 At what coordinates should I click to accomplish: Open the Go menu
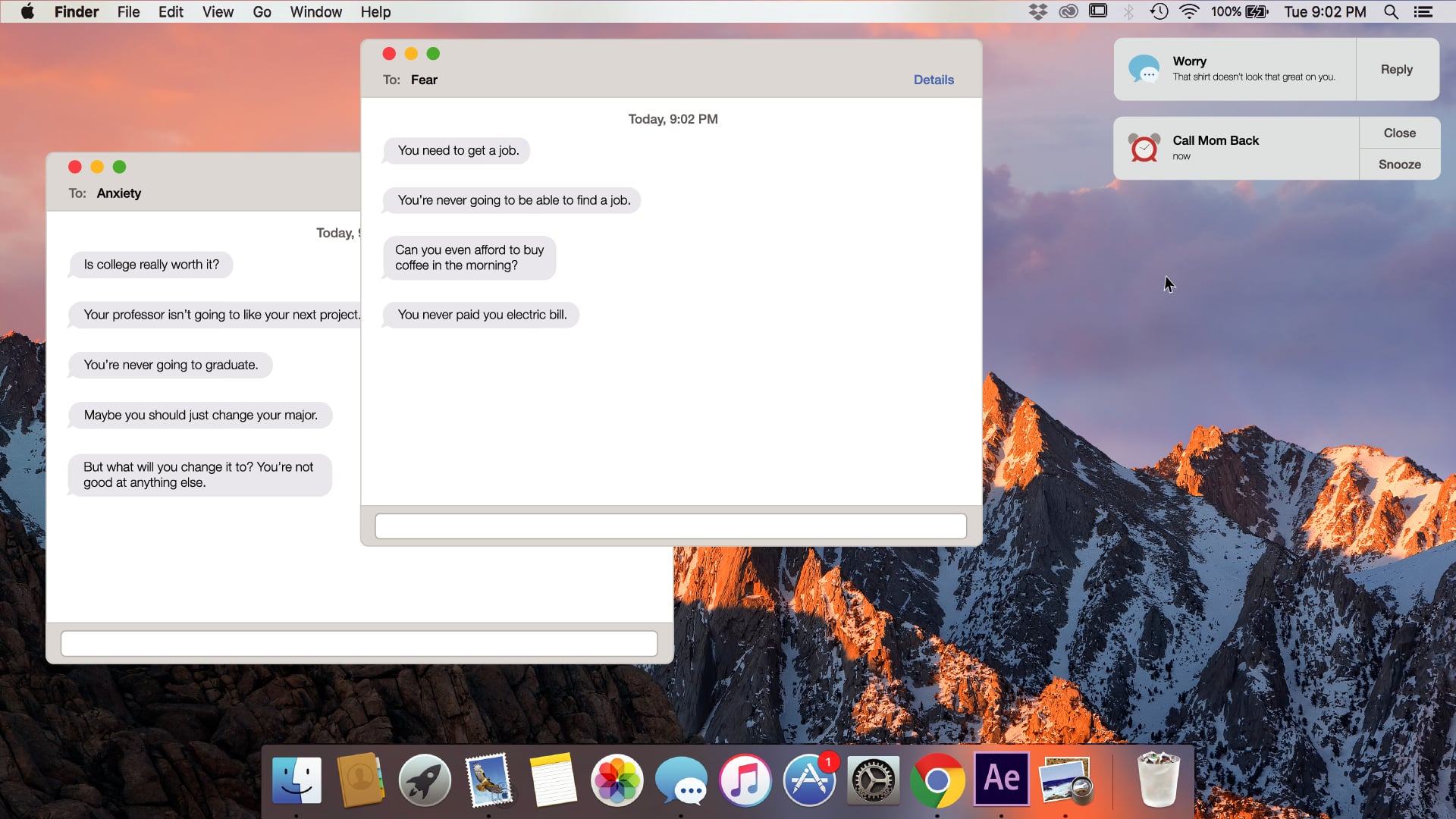pyautogui.click(x=262, y=11)
